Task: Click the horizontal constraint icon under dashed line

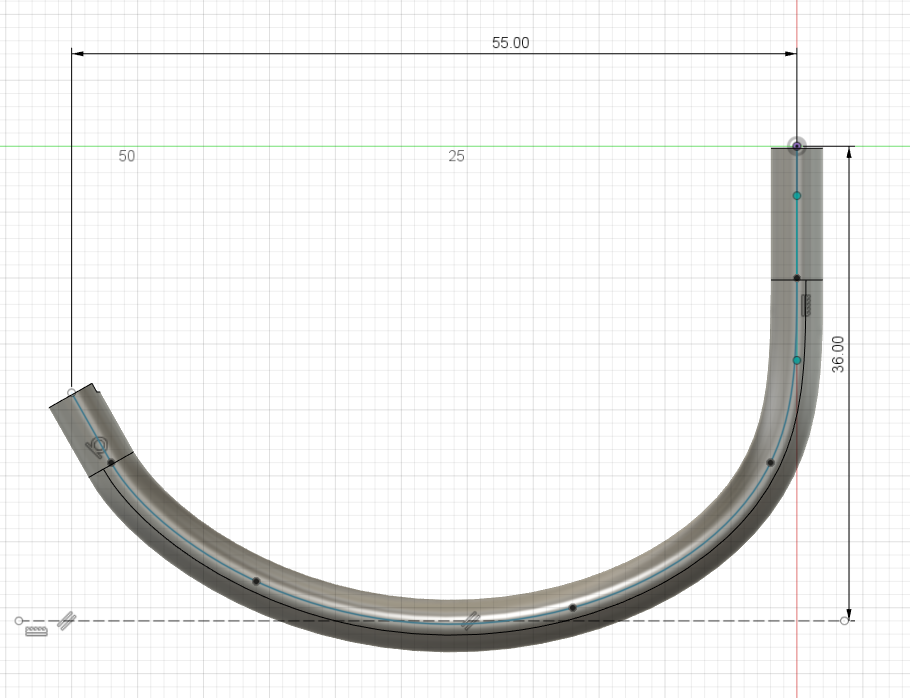Action: click(x=37, y=633)
